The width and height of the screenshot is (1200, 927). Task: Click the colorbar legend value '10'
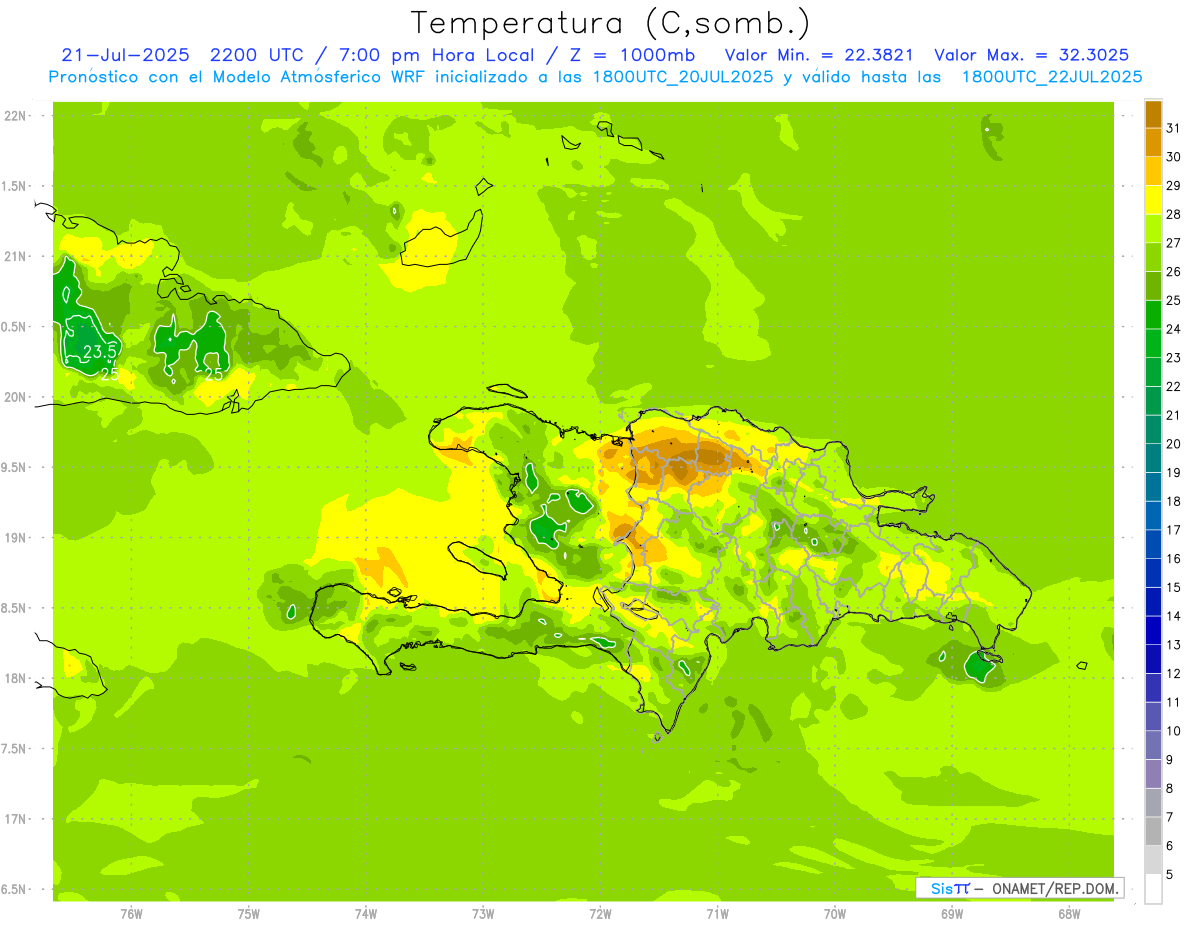point(1173,731)
